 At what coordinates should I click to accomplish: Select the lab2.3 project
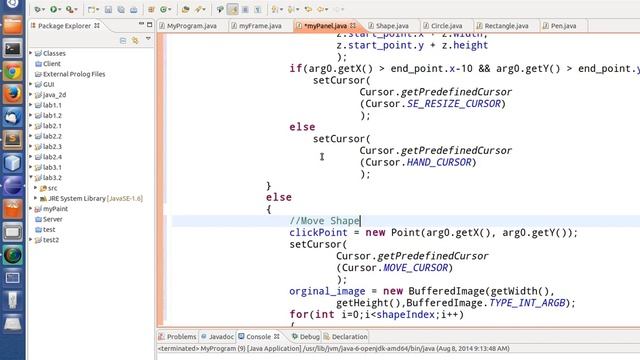(x=48, y=147)
